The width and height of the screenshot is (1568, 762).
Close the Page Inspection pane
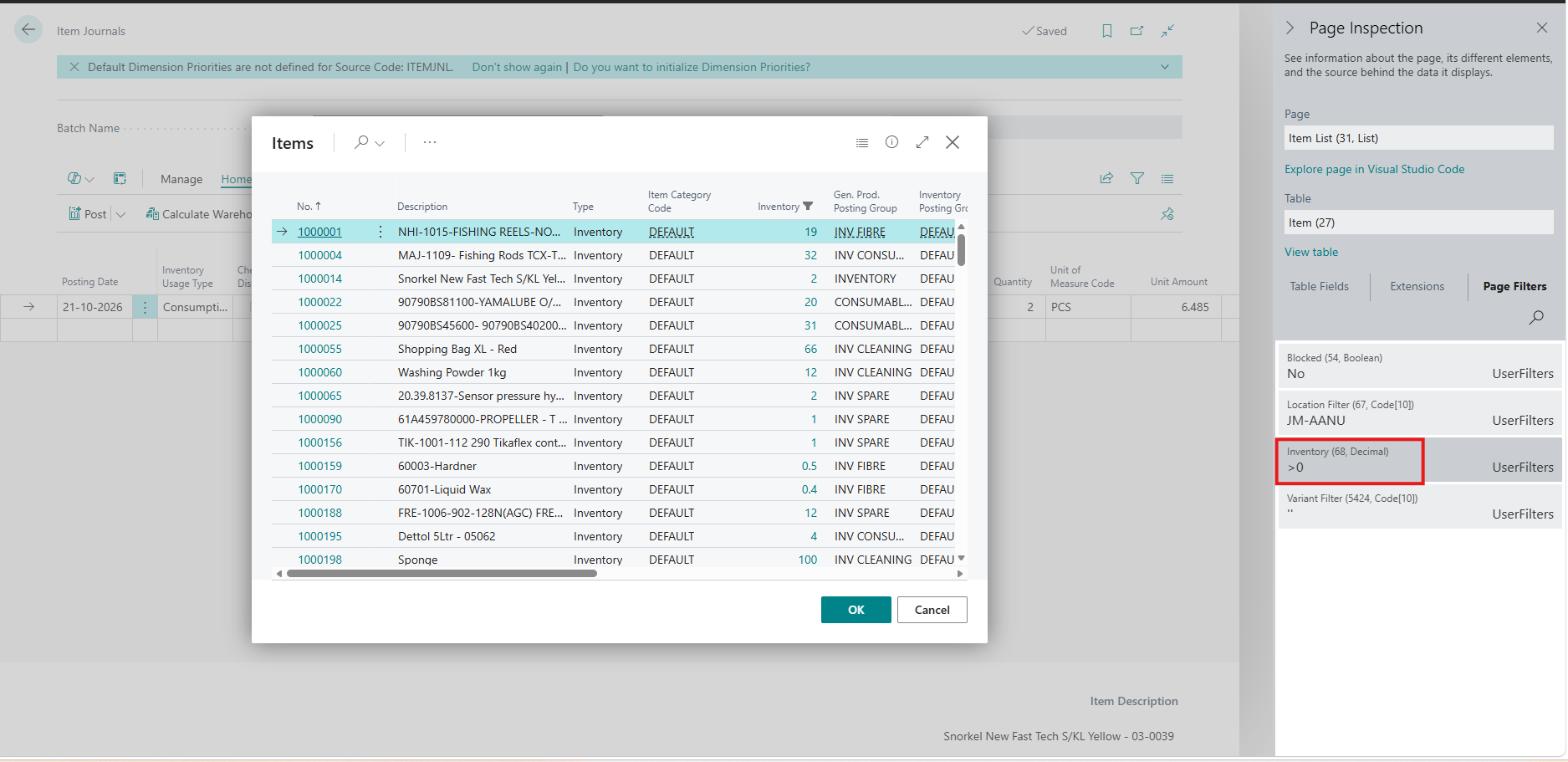(1542, 28)
